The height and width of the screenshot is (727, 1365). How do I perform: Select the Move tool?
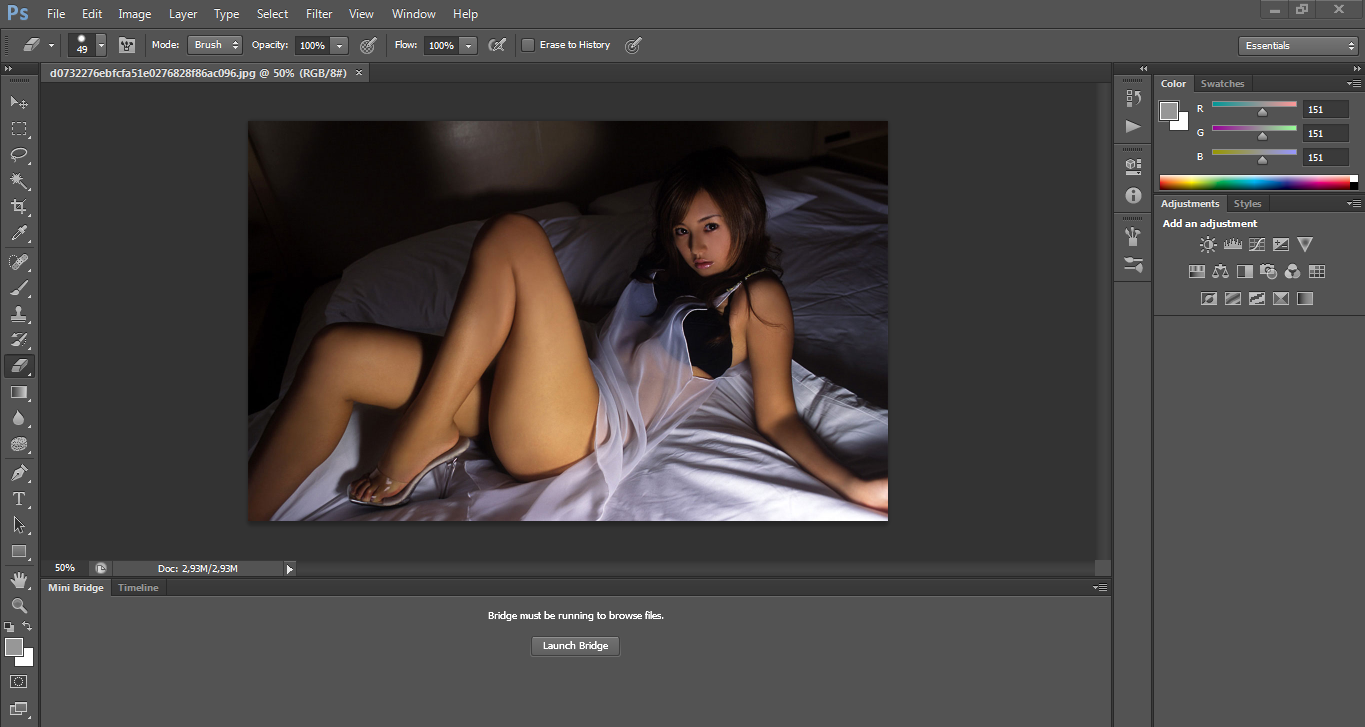click(18, 102)
